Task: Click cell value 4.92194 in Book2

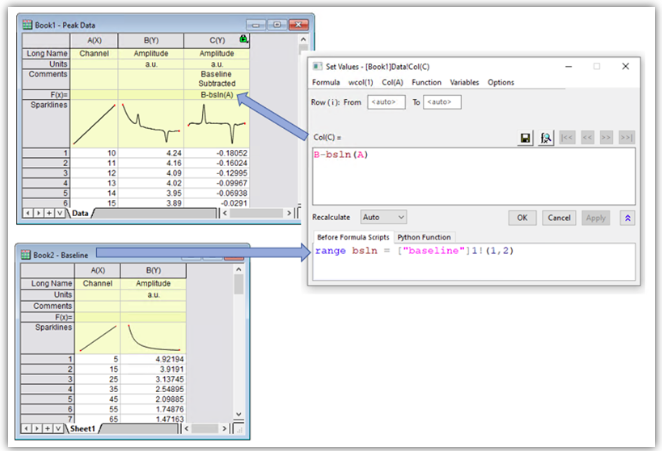Action: [153, 359]
